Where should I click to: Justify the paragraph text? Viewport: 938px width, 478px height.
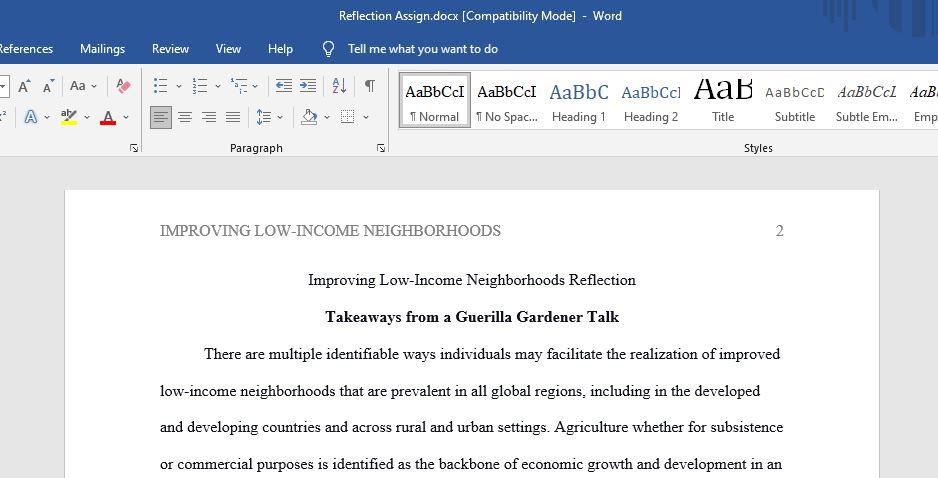tap(233, 117)
